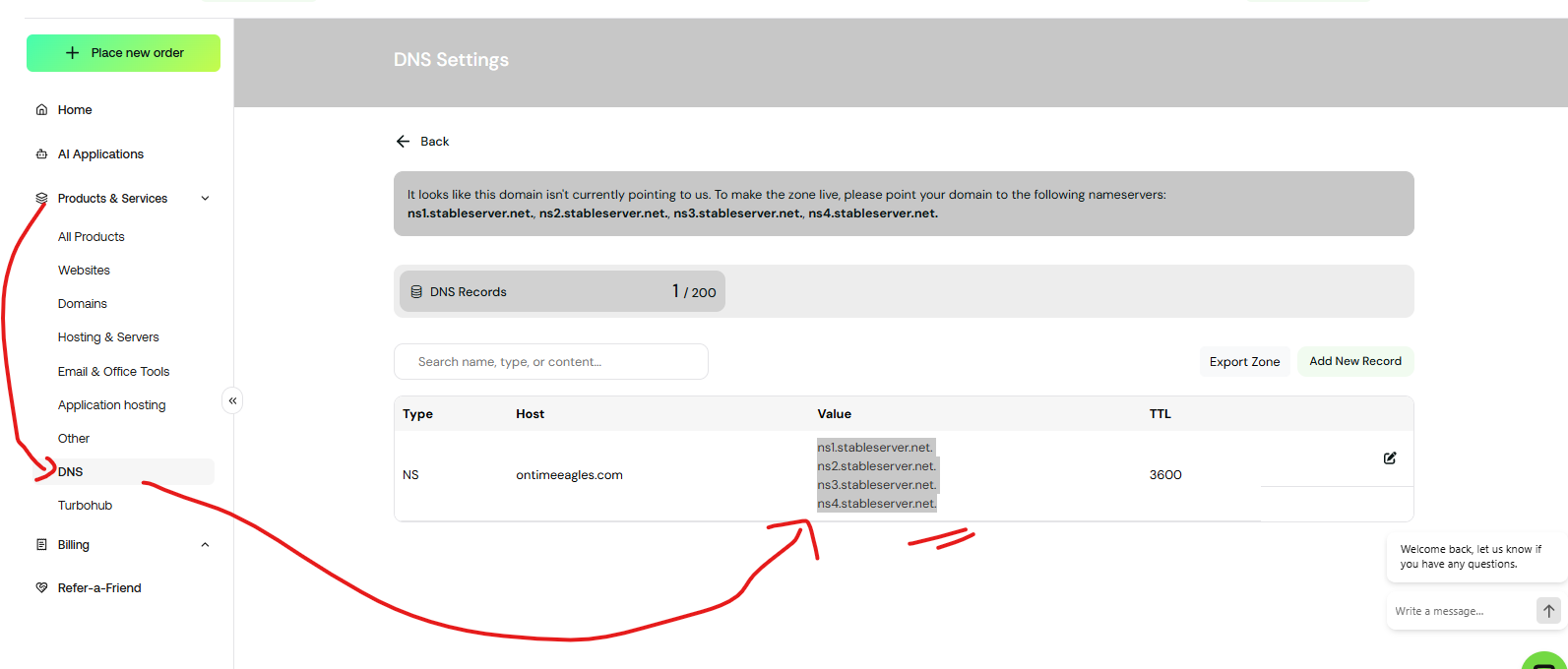Click the Home icon in sidebar

(x=41, y=110)
